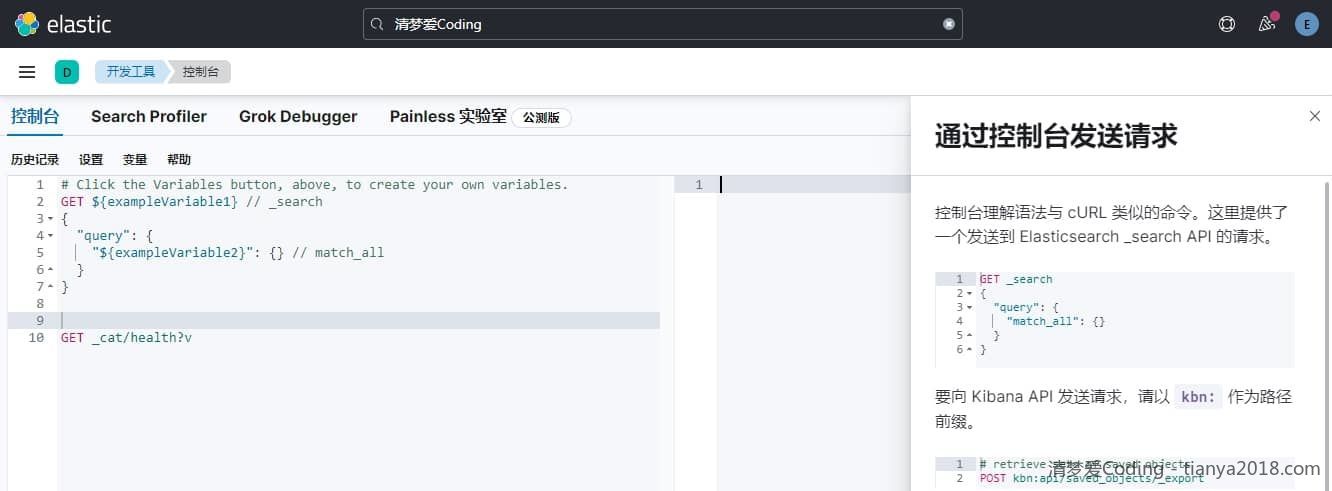Image resolution: width=1332 pixels, height=491 pixels.
Task: Open the help menu icon
Action: click(1227, 24)
